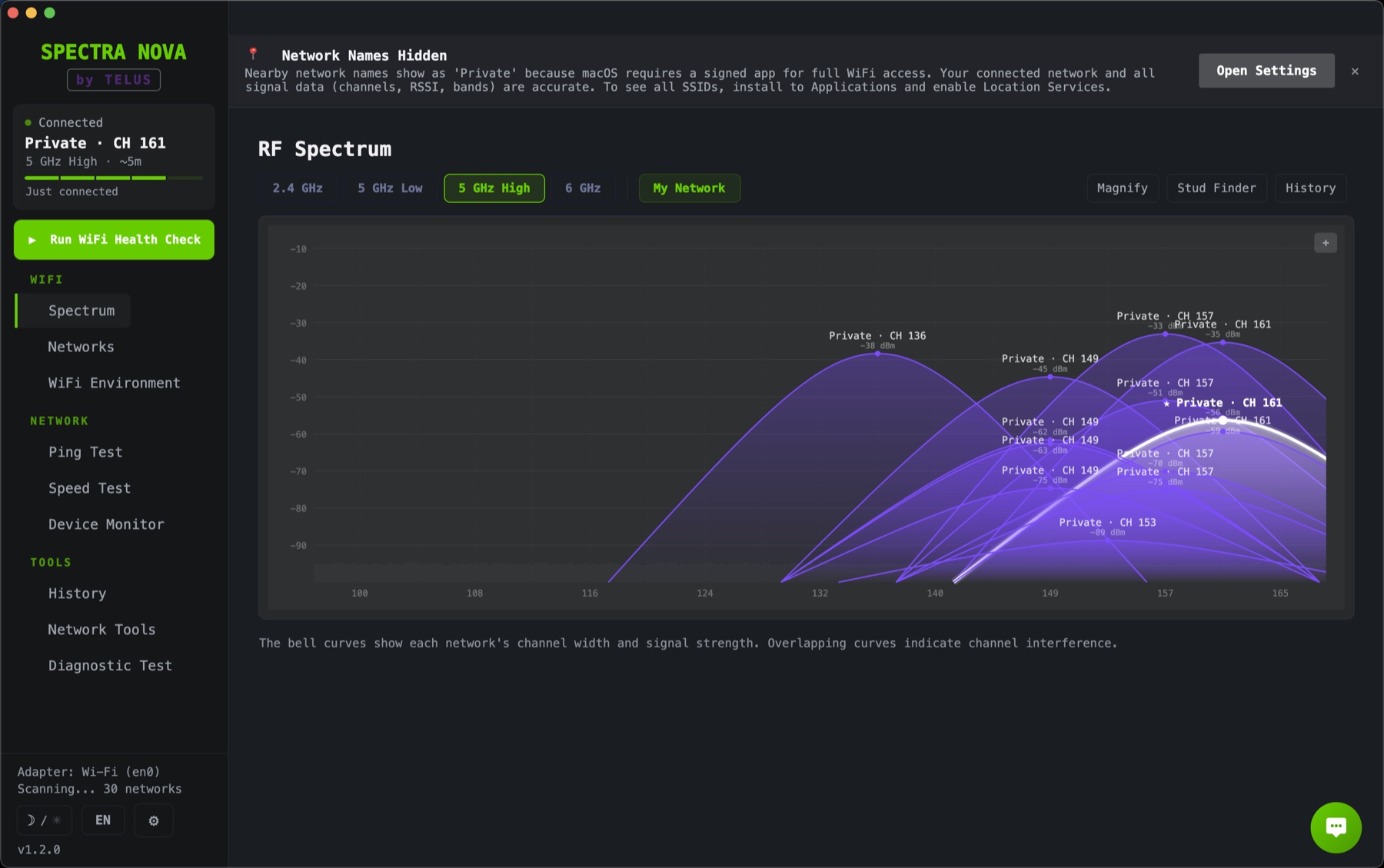Open the Stud Finder tool

1216,188
